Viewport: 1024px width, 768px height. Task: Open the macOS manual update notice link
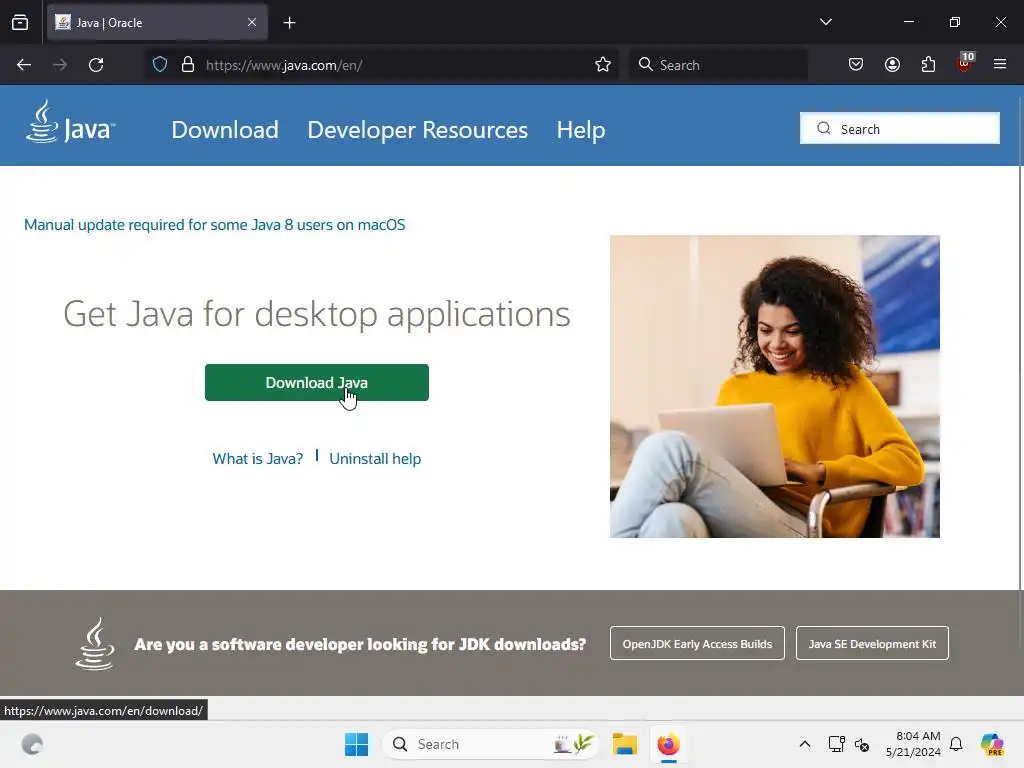[215, 225]
